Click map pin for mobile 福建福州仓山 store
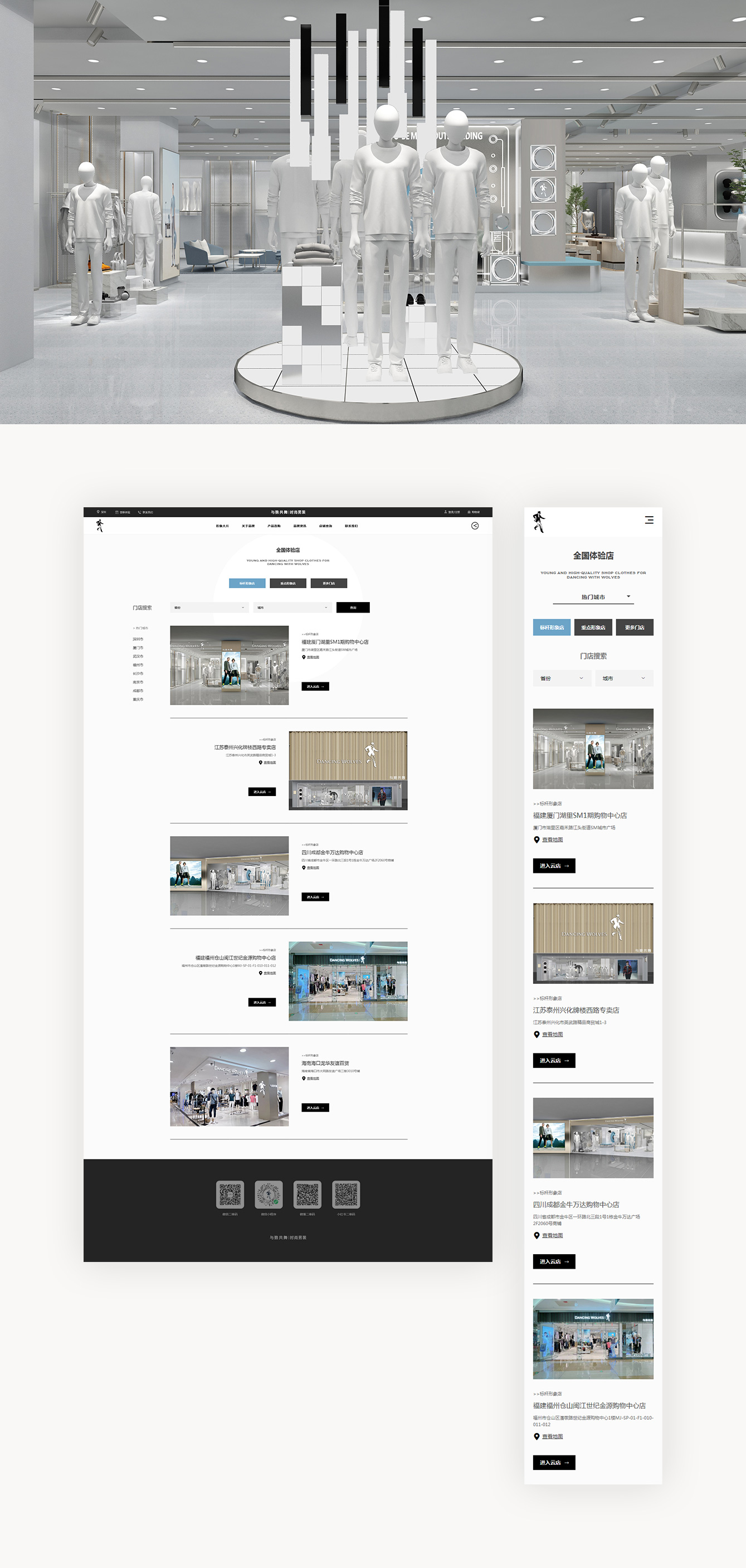Viewport: 746px width, 1568px height. point(537,1436)
